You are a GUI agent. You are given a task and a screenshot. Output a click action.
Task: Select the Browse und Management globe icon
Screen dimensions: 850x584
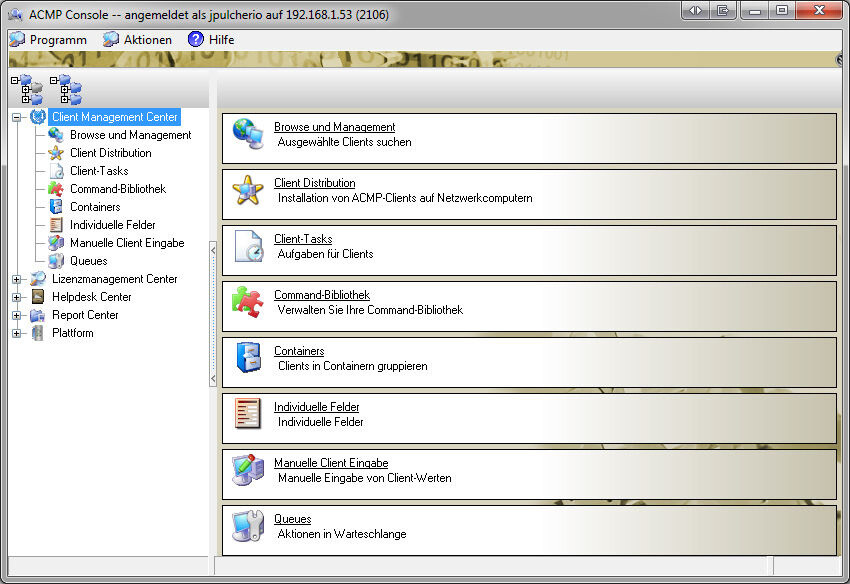tap(251, 135)
